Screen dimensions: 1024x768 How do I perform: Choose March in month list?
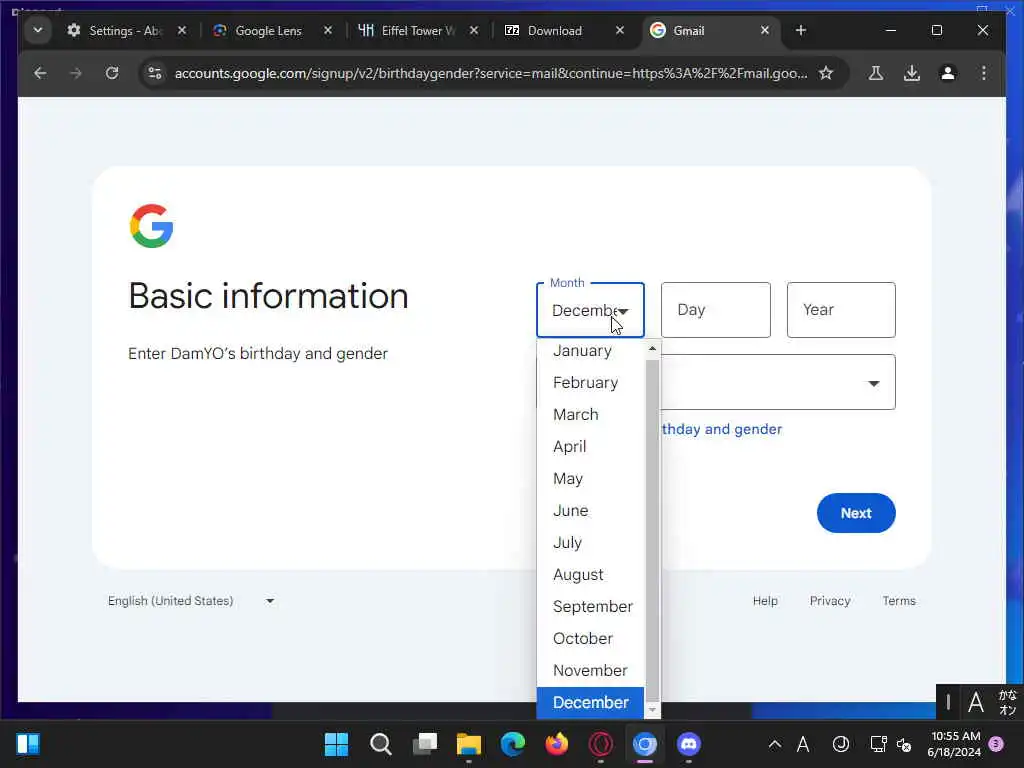pos(590,415)
